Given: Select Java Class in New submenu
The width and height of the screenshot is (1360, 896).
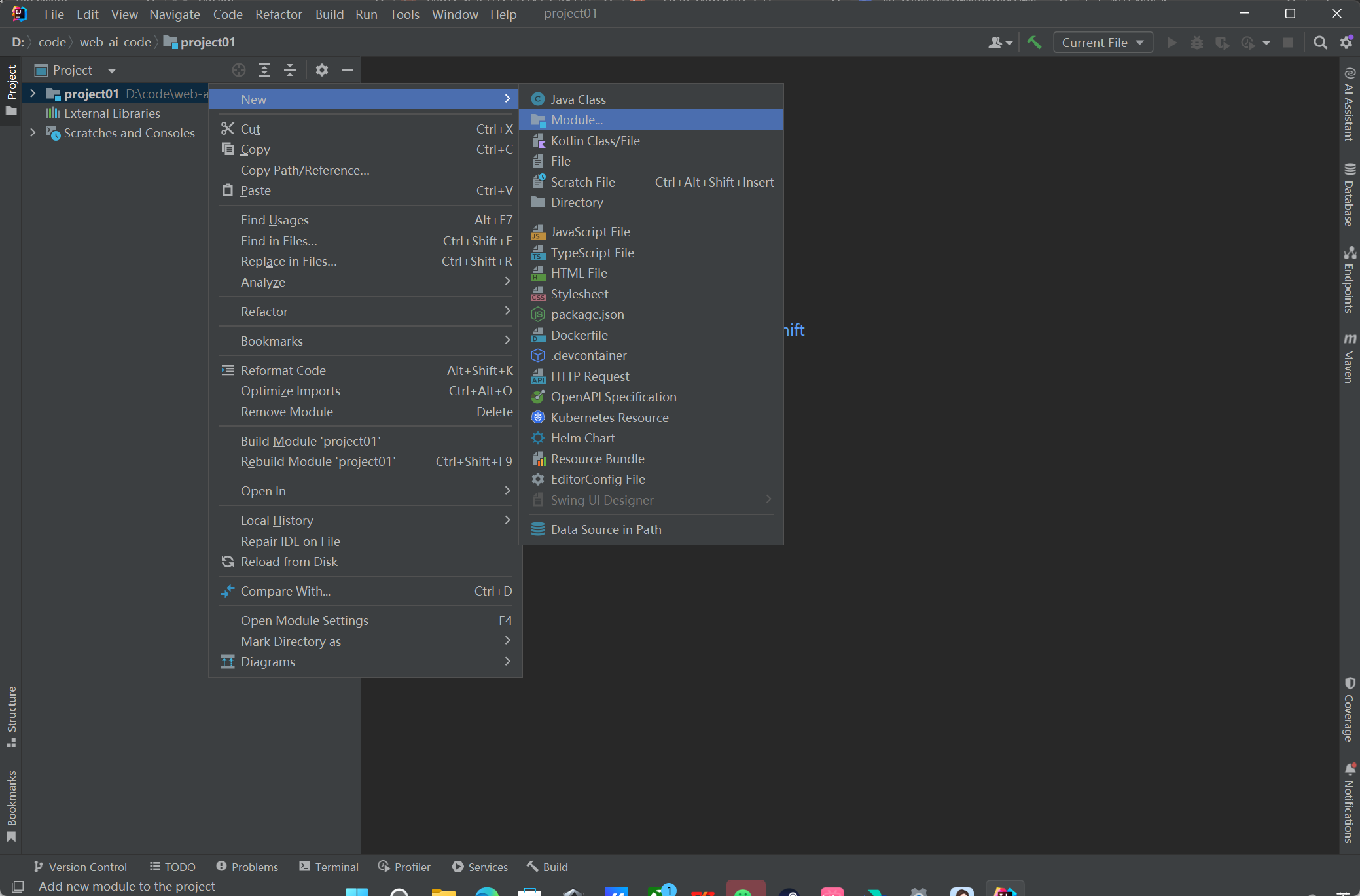Looking at the screenshot, I should (x=578, y=99).
